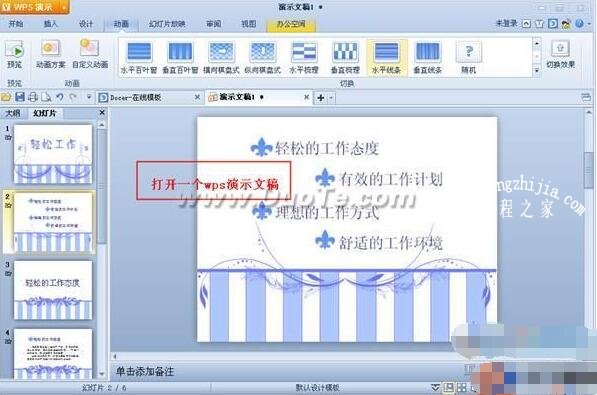Switch to the 大纲 outline pane tab
597x395 pixels.
pos(13,113)
